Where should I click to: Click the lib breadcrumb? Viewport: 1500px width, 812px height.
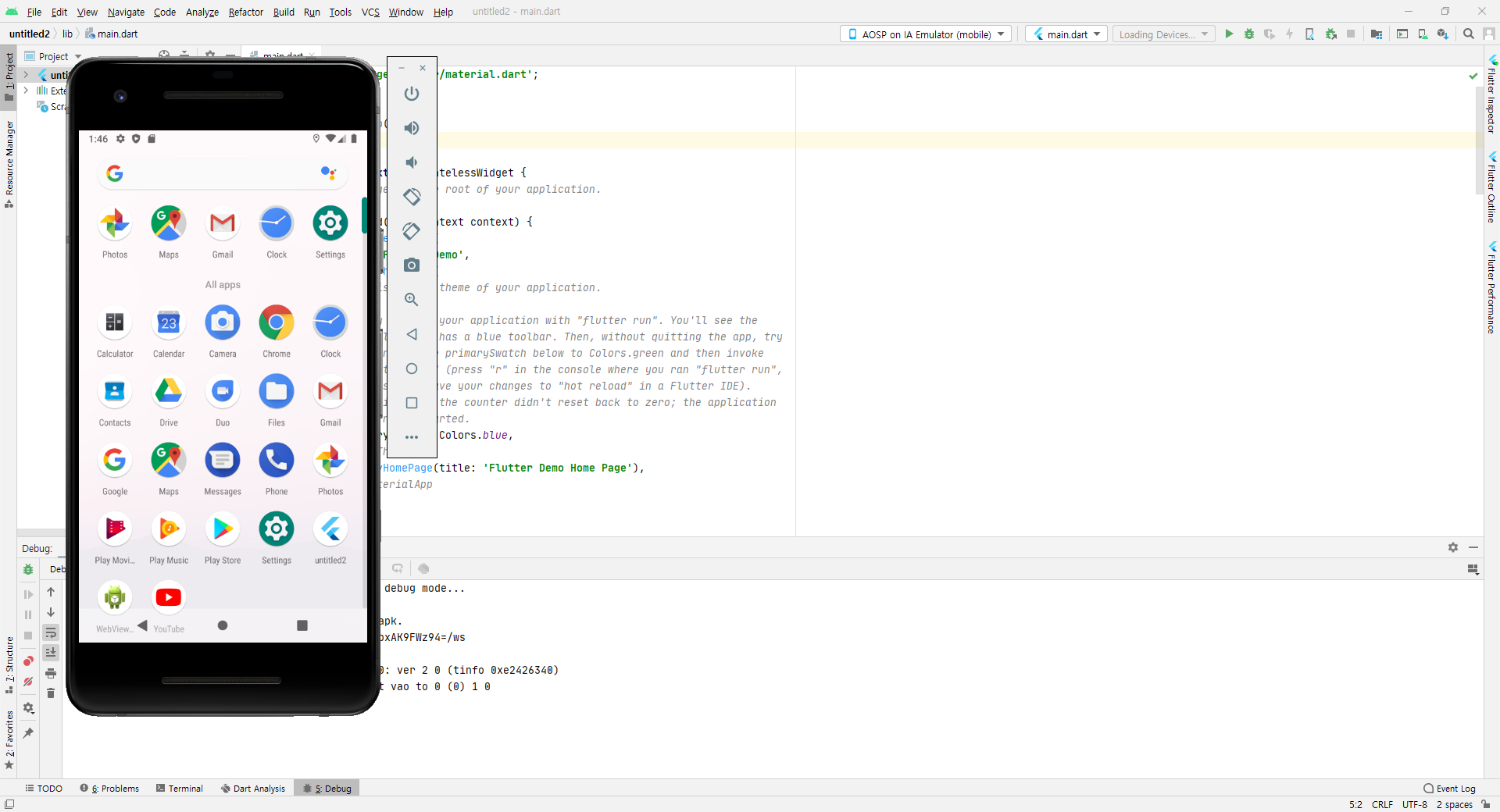[x=67, y=34]
